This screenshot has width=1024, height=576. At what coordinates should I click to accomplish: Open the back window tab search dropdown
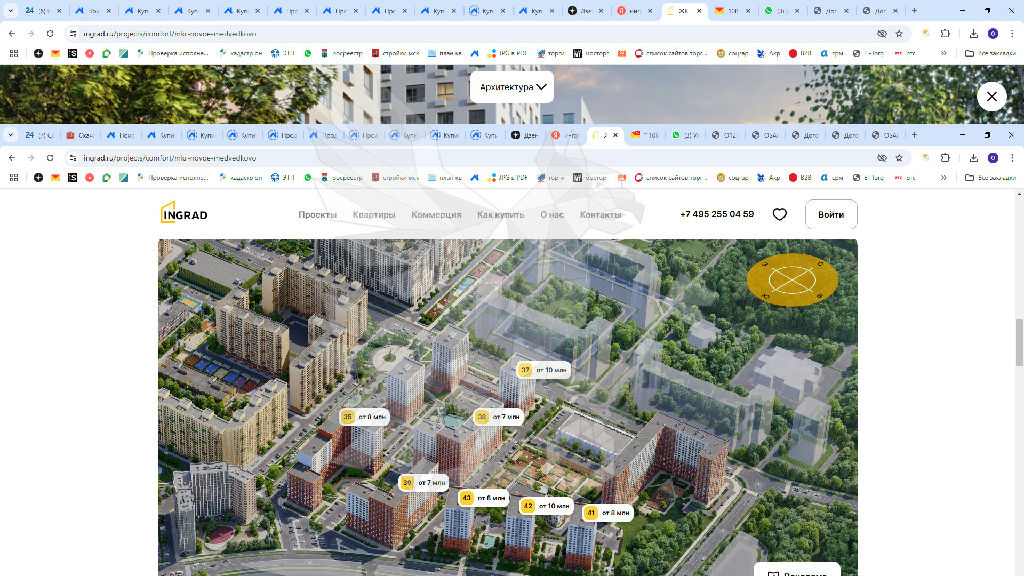pyautogui.click(x=10, y=10)
